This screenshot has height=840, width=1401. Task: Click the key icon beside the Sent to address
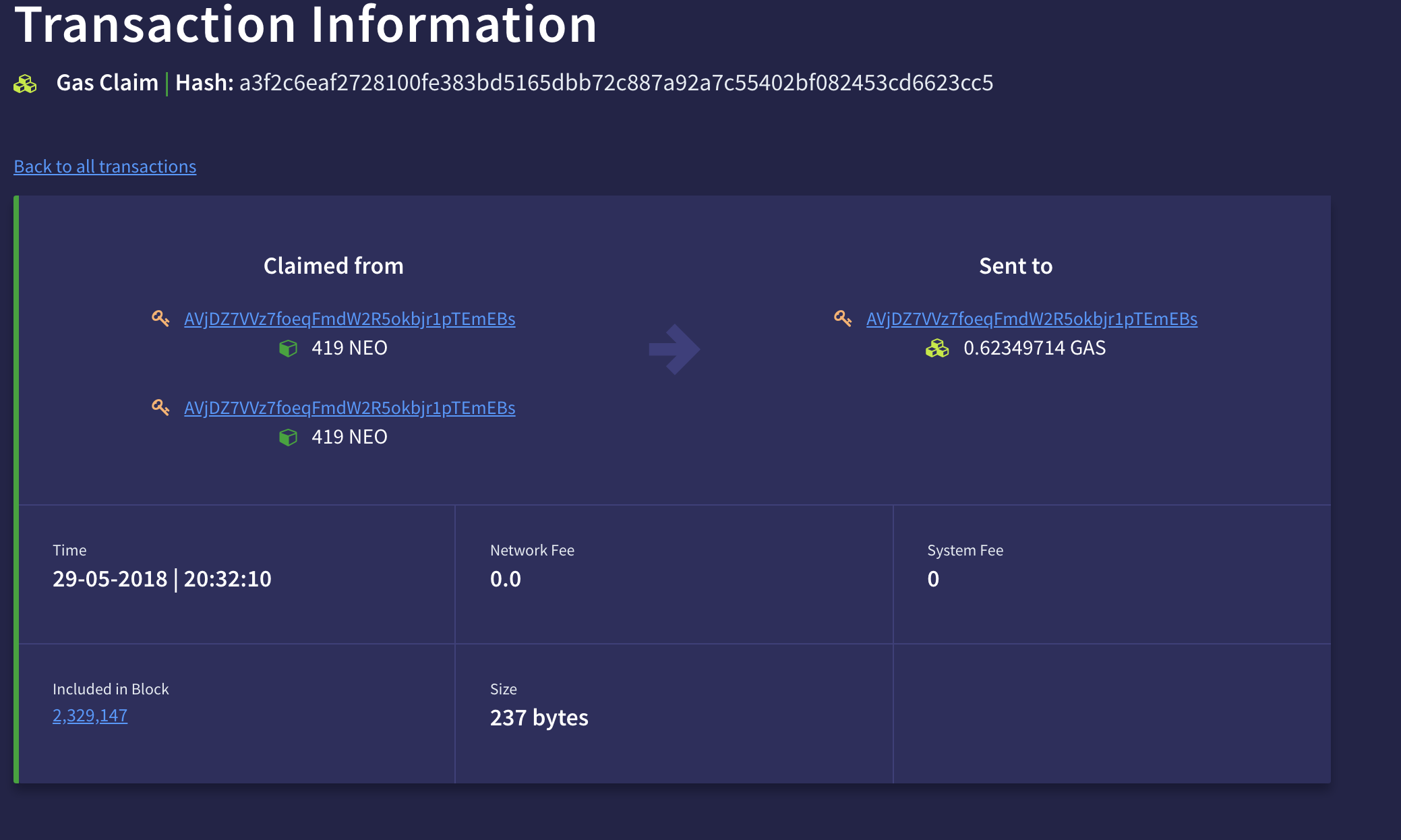click(843, 318)
